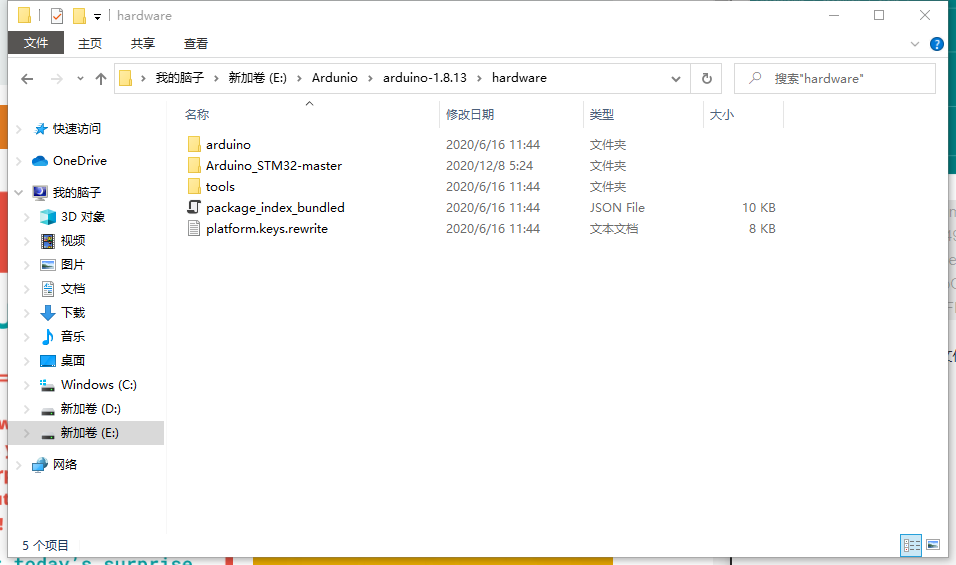956x565 pixels.
Task: Collapse 我的脑子 tree node
Action: coord(19,193)
